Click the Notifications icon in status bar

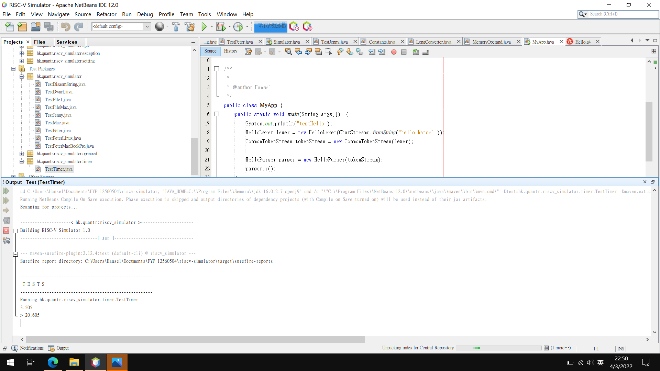pos(14,348)
